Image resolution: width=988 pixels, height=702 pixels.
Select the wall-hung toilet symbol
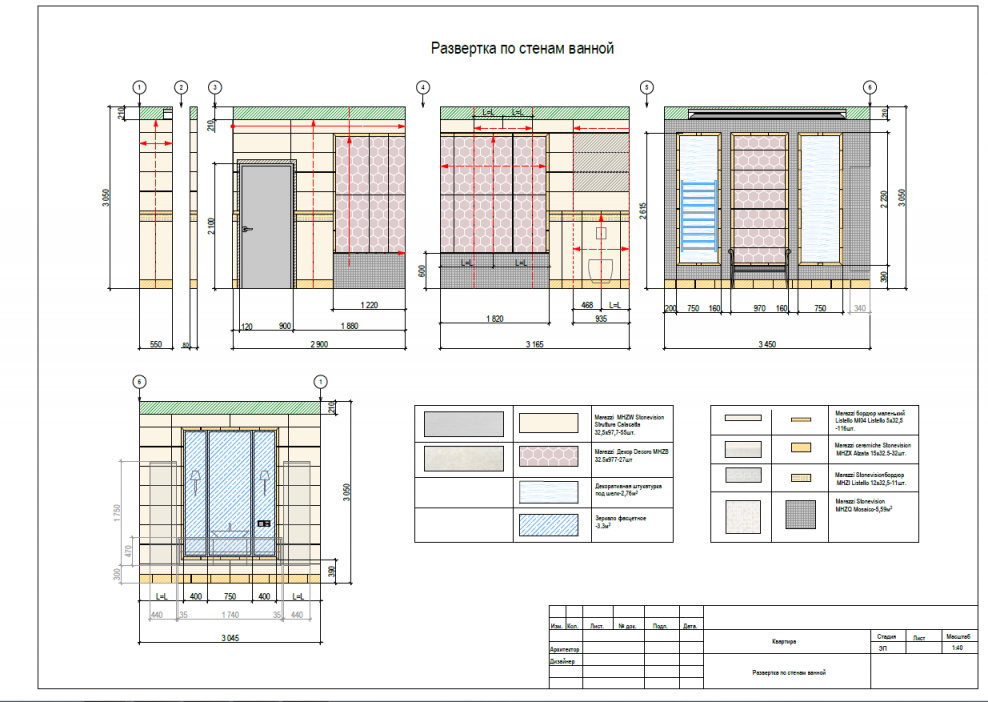(602, 269)
